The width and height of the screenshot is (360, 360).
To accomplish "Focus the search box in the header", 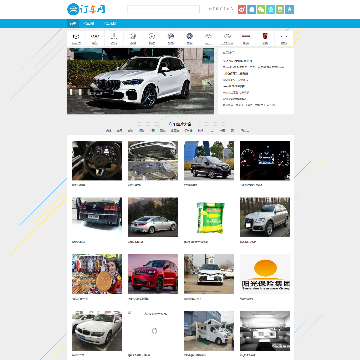I will pos(163,9).
